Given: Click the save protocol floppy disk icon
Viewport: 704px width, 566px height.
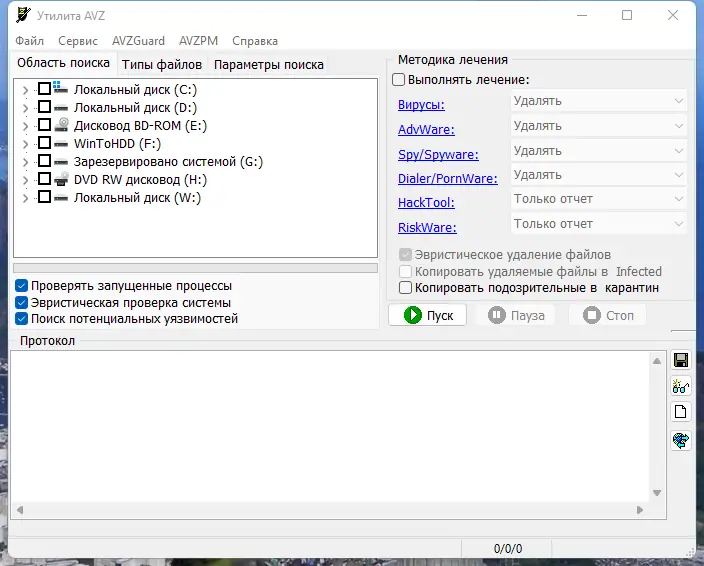Looking at the screenshot, I should [681, 360].
